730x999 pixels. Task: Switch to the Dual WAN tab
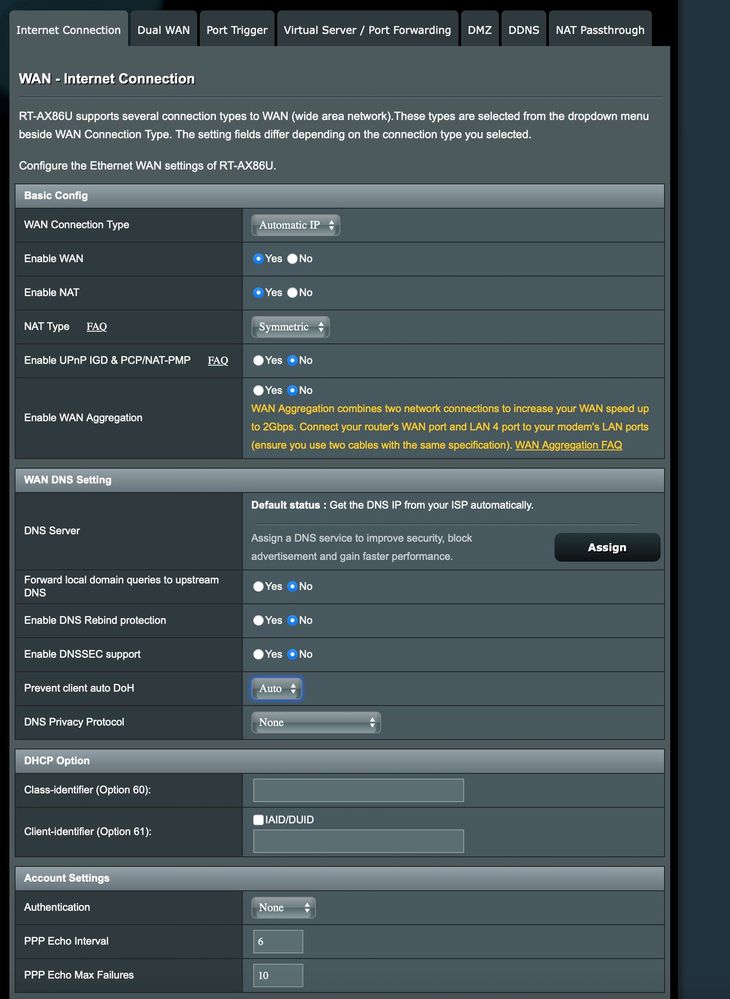click(163, 30)
